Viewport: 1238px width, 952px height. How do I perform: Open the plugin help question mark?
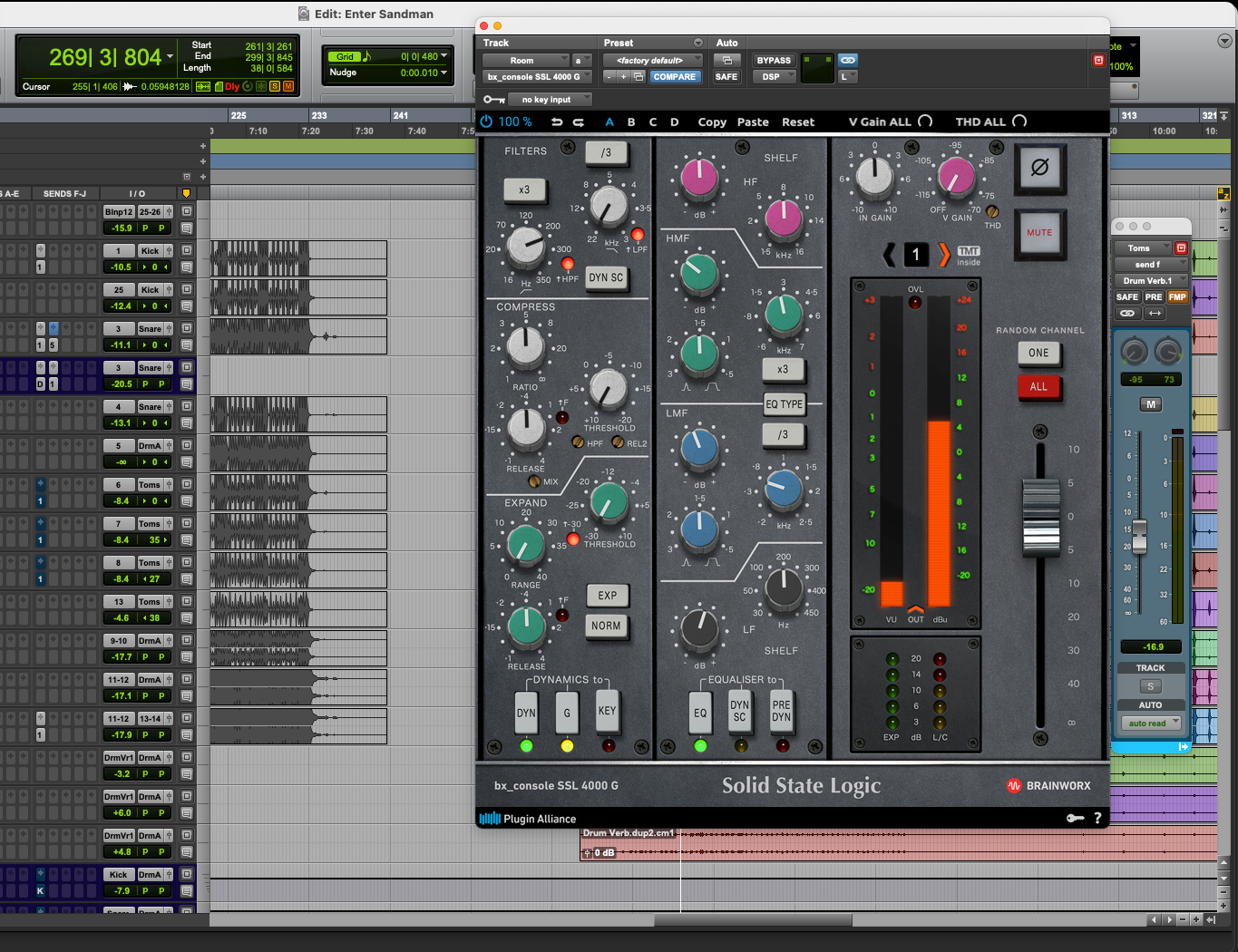click(1097, 818)
